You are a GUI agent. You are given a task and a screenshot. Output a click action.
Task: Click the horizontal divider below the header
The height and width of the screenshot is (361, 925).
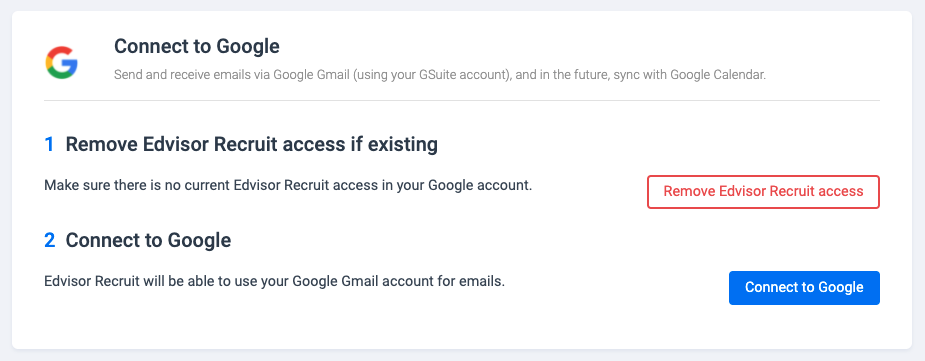(x=462, y=101)
